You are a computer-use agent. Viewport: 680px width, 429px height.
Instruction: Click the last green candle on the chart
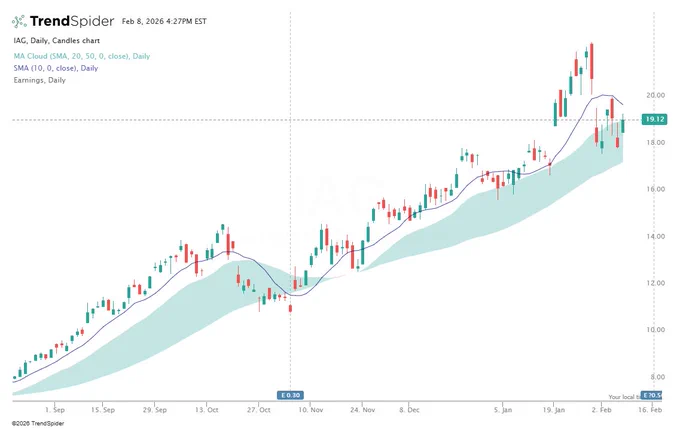coord(623,125)
